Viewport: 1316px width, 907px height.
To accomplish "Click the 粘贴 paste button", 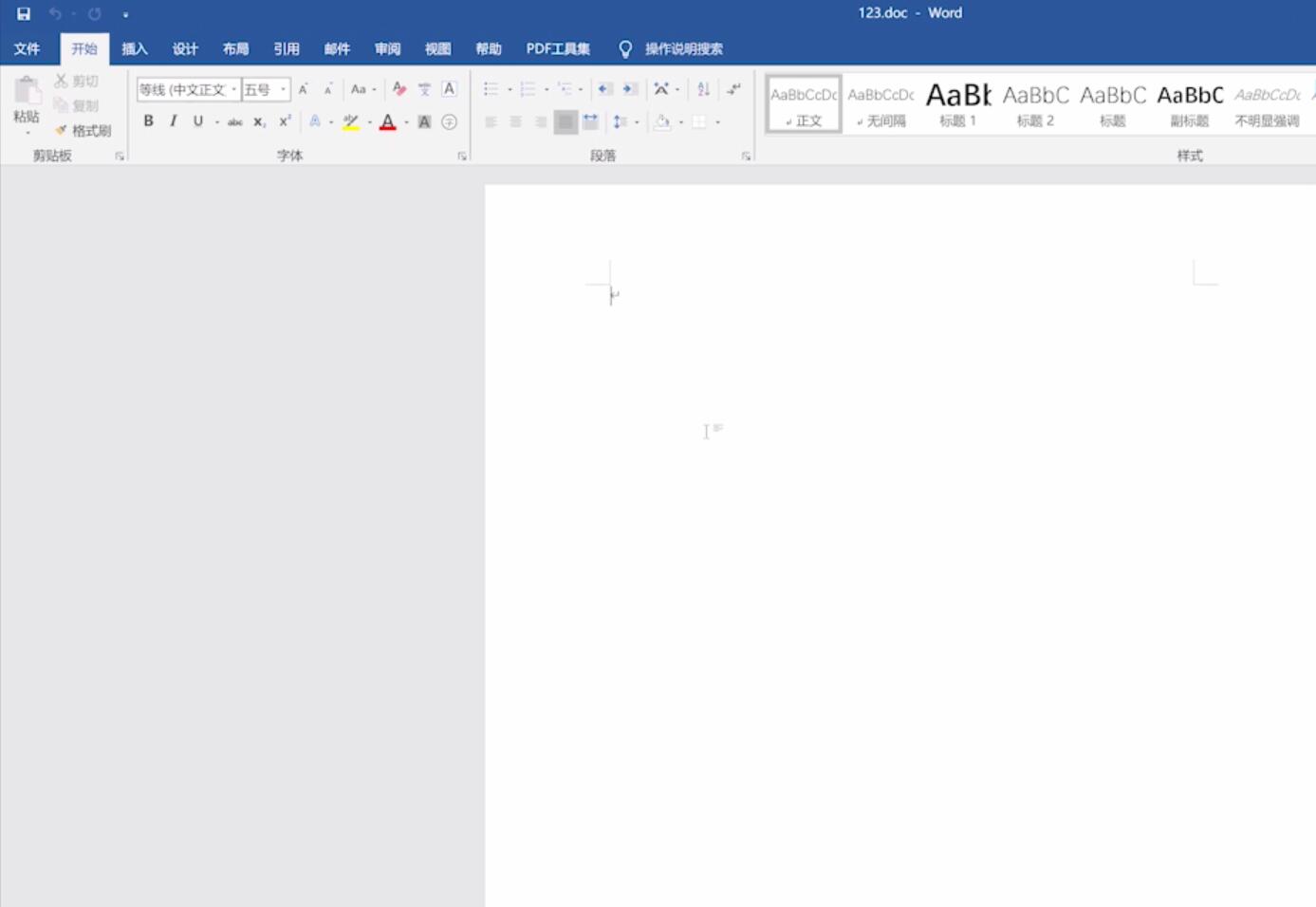I will pyautogui.click(x=27, y=103).
